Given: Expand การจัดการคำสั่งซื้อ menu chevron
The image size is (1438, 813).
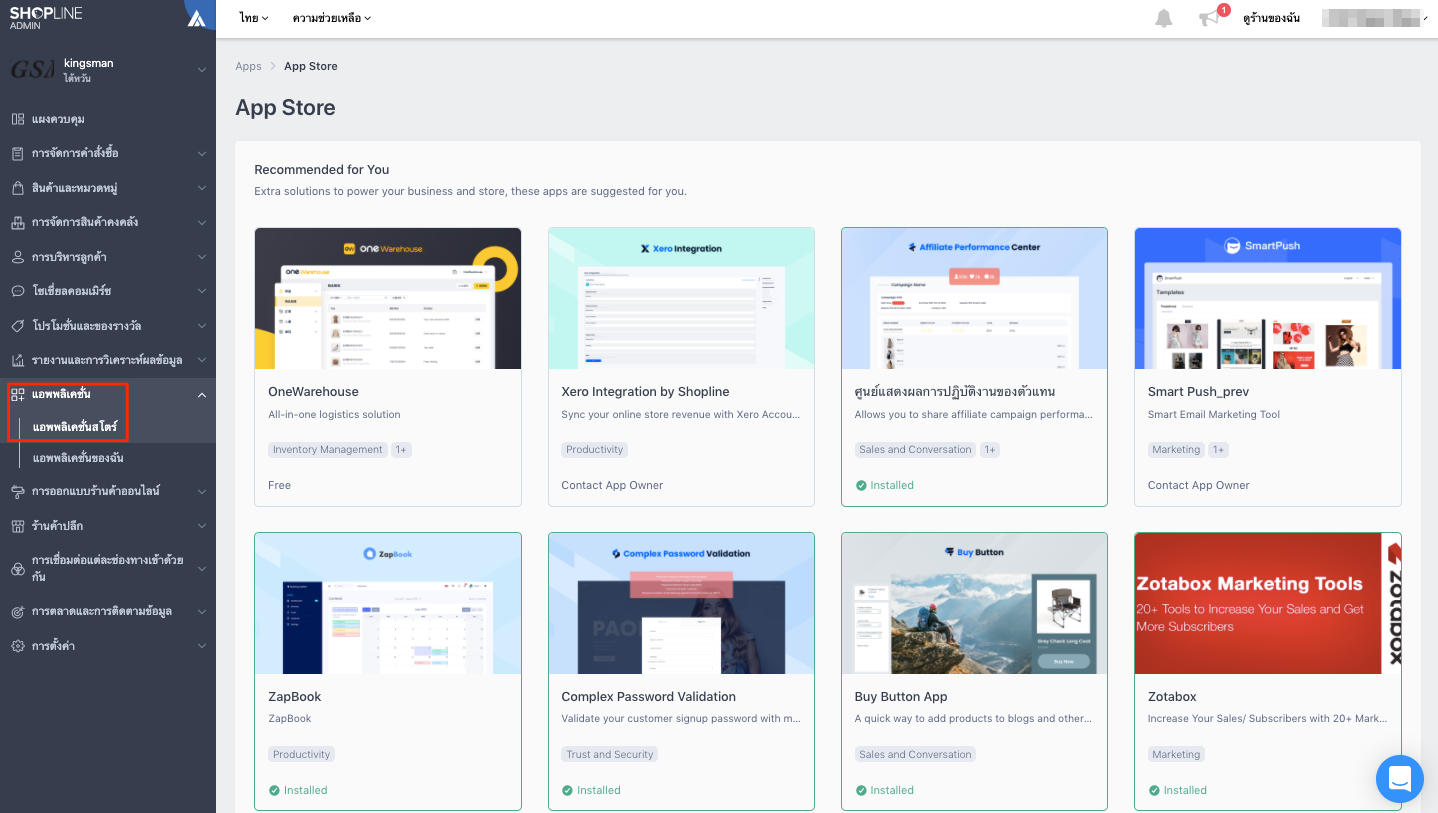Looking at the screenshot, I should coord(202,153).
